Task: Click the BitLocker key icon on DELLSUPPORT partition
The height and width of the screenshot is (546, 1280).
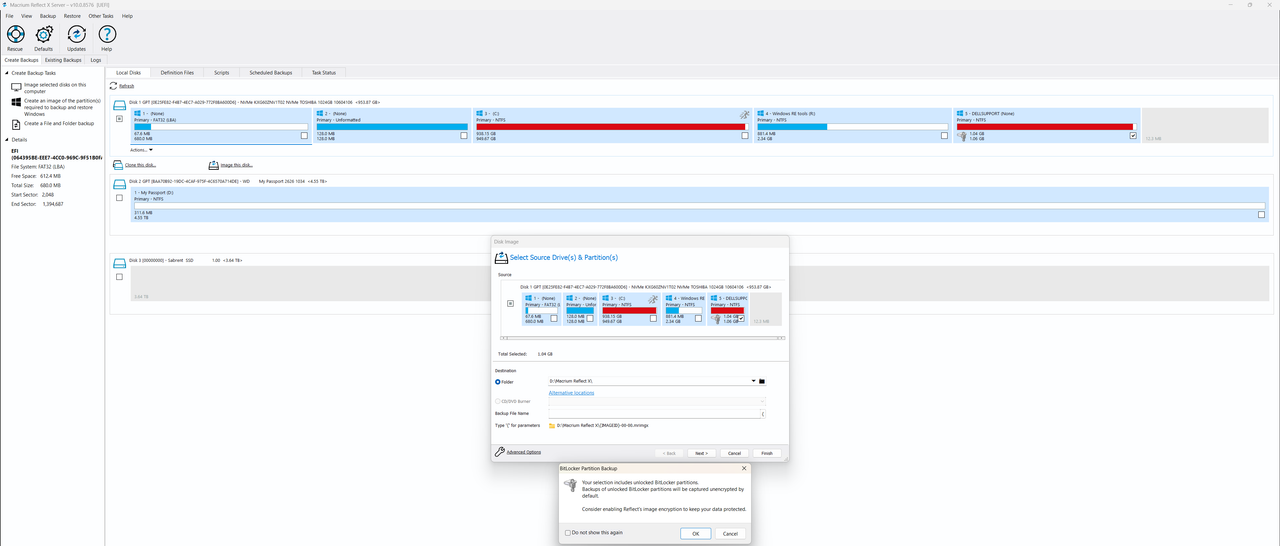Action: pyautogui.click(x=962, y=136)
